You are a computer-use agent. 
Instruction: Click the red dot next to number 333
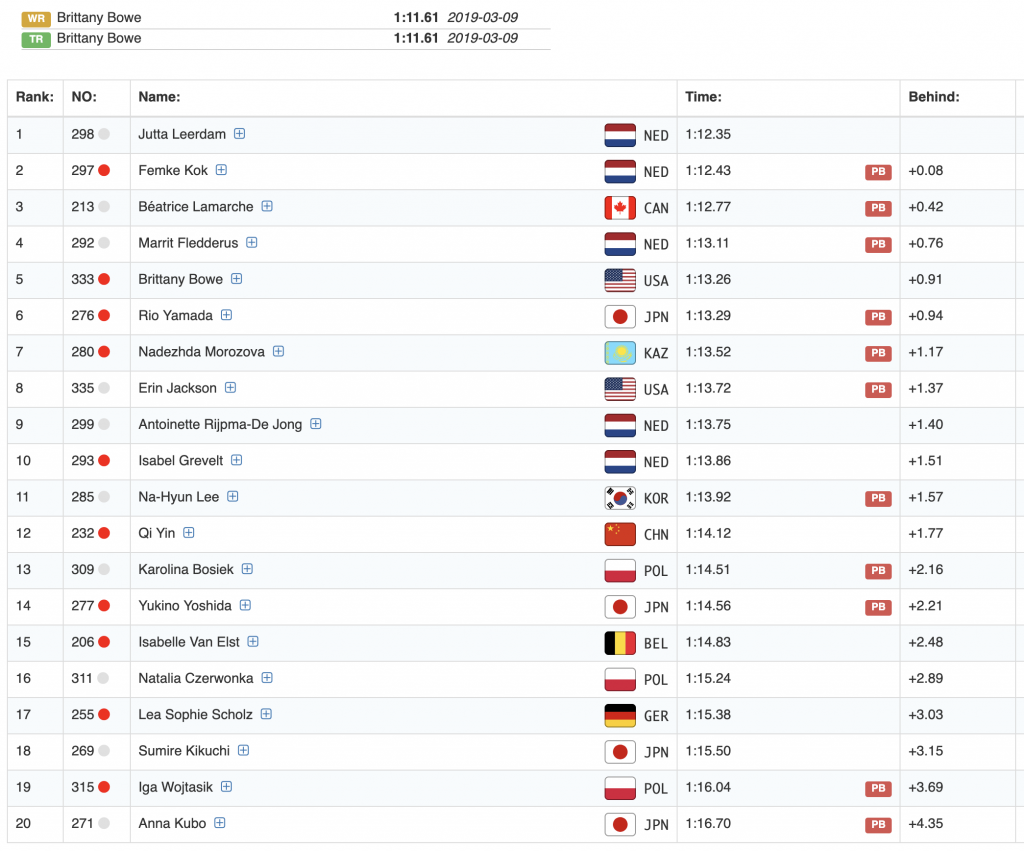[x=104, y=279]
